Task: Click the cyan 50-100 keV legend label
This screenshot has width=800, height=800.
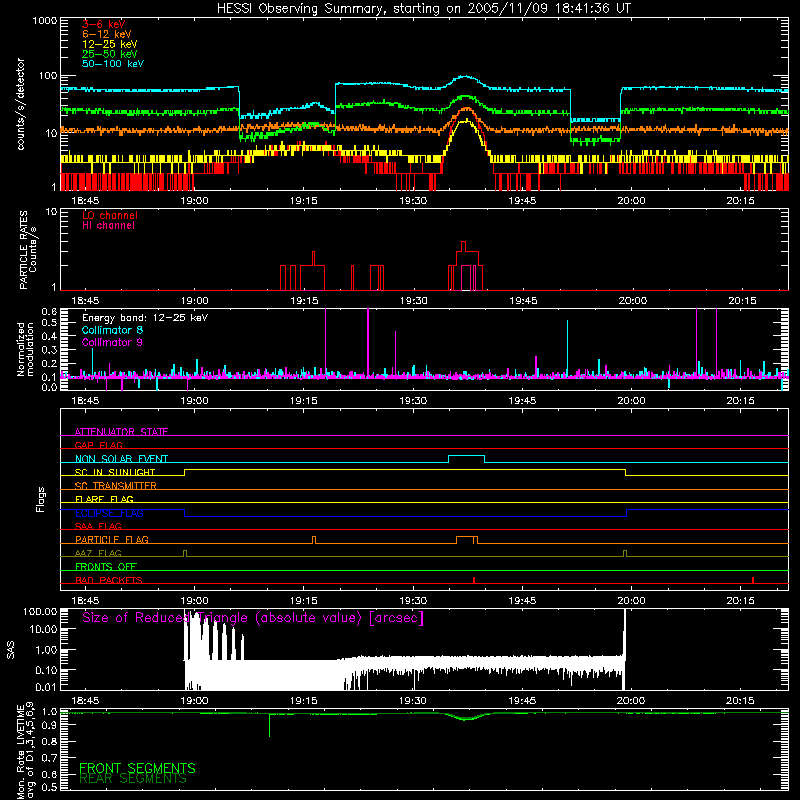Action: (113, 64)
